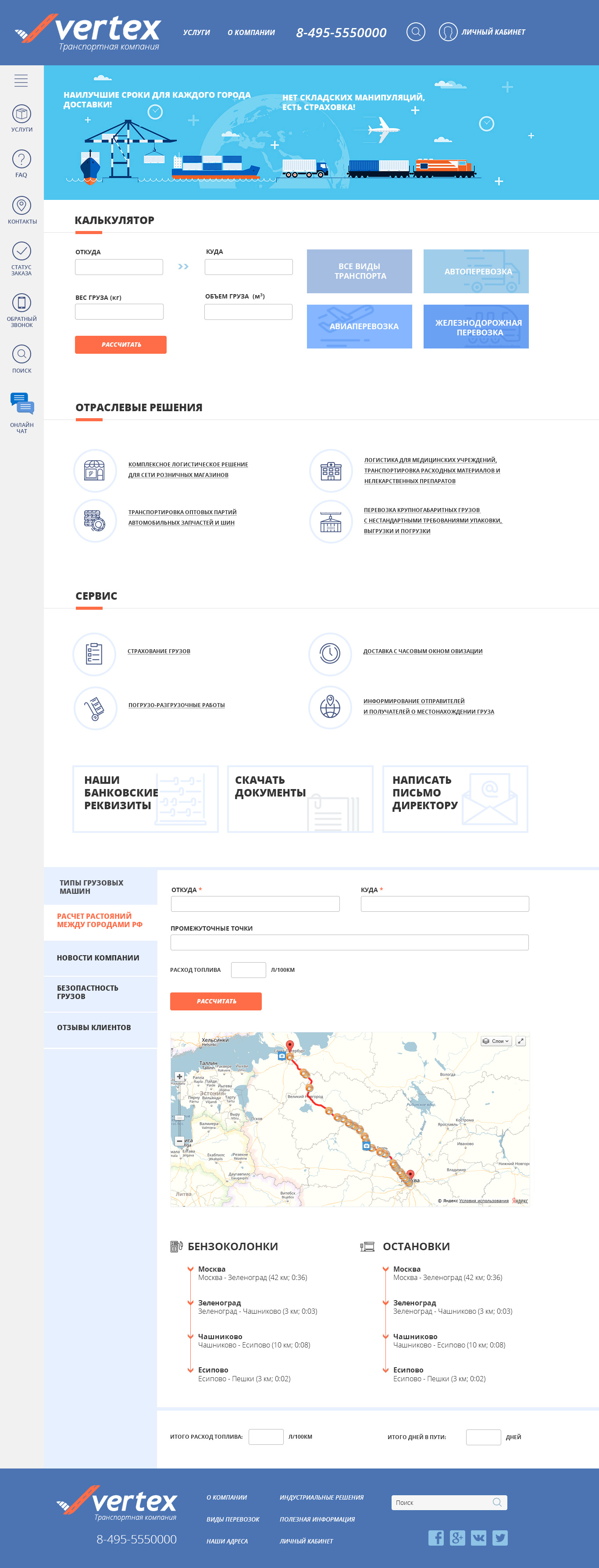
Task: Focus Расход топлива input field
Action: coord(248,970)
